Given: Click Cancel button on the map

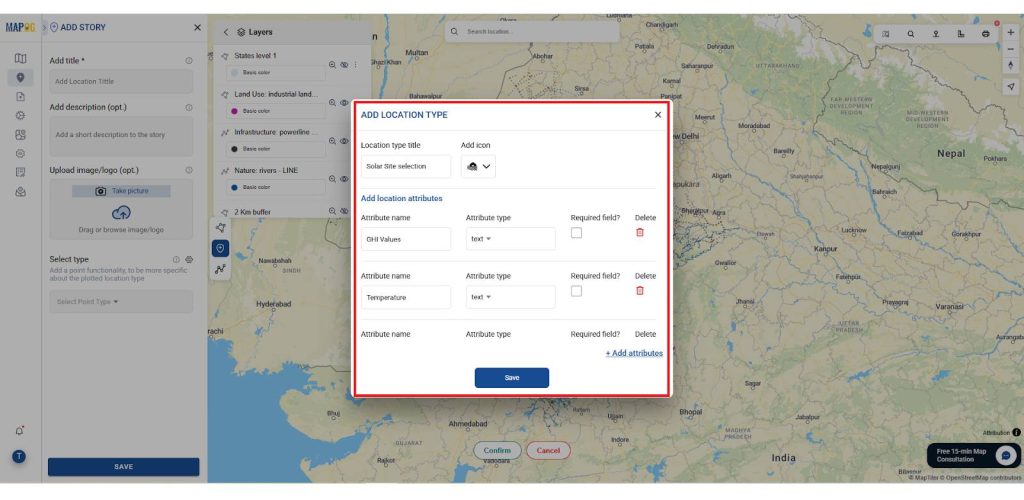Looking at the screenshot, I should point(548,450).
